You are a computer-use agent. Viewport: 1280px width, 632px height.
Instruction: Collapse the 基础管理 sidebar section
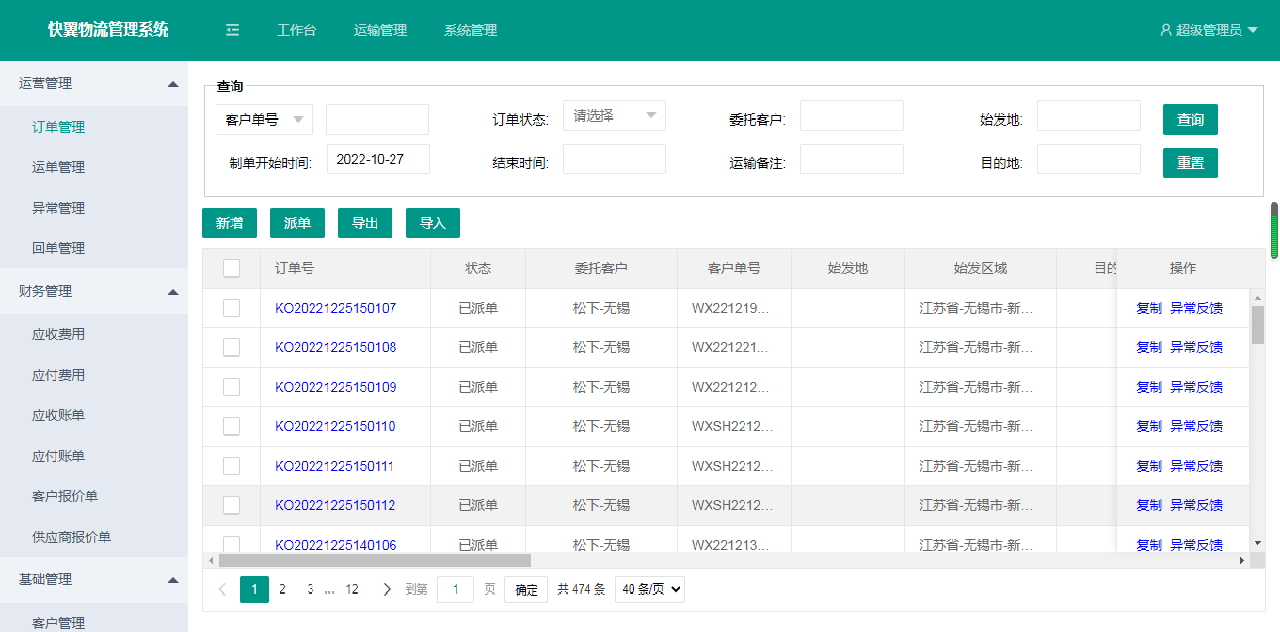(x=173, y=580)
